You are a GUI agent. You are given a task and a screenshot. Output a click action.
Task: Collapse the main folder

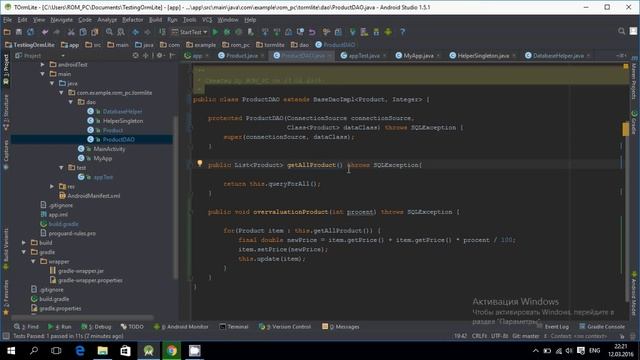click(x=42, y=74)
